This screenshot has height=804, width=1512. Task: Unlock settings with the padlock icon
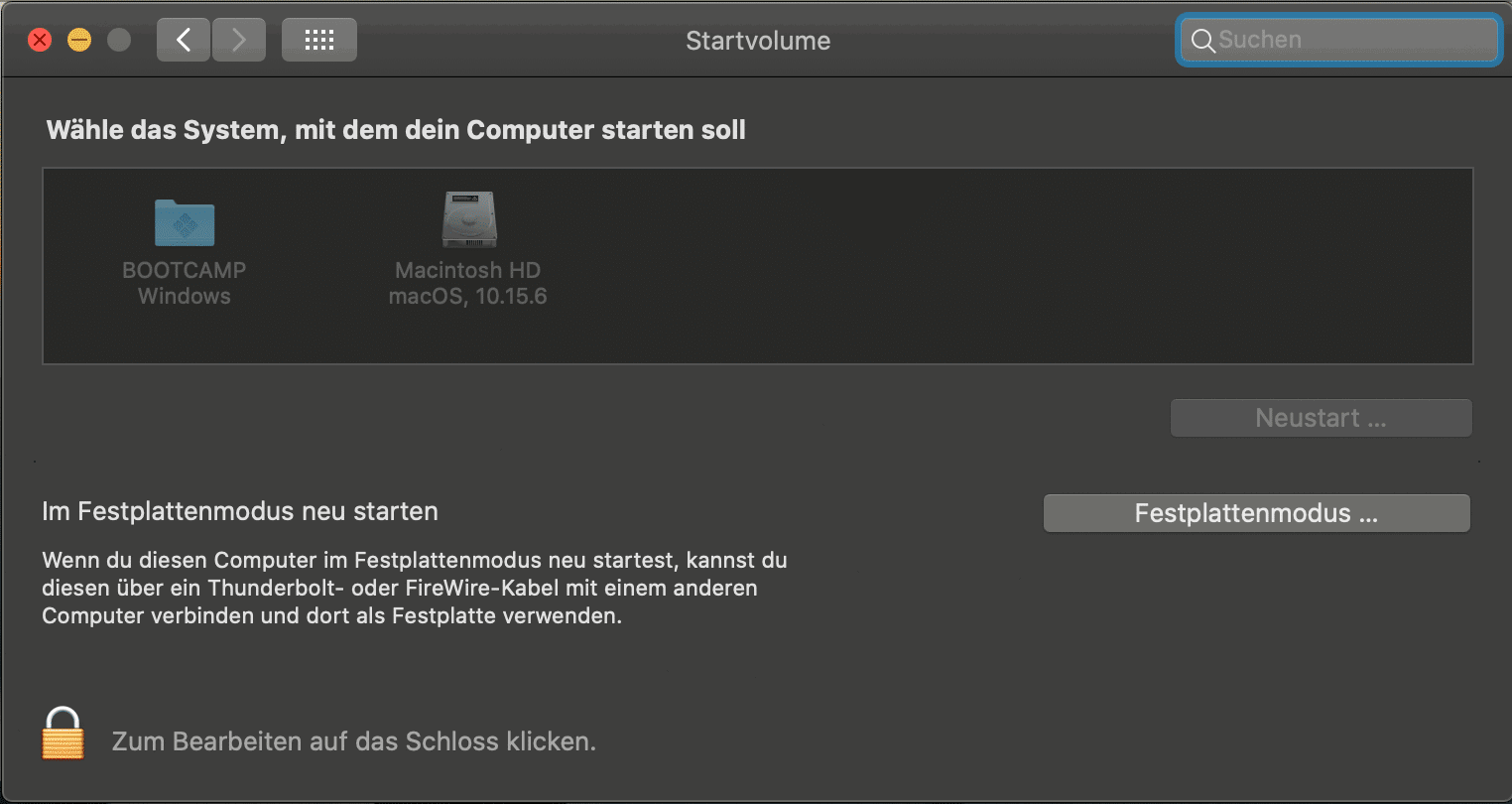(63, 734)
